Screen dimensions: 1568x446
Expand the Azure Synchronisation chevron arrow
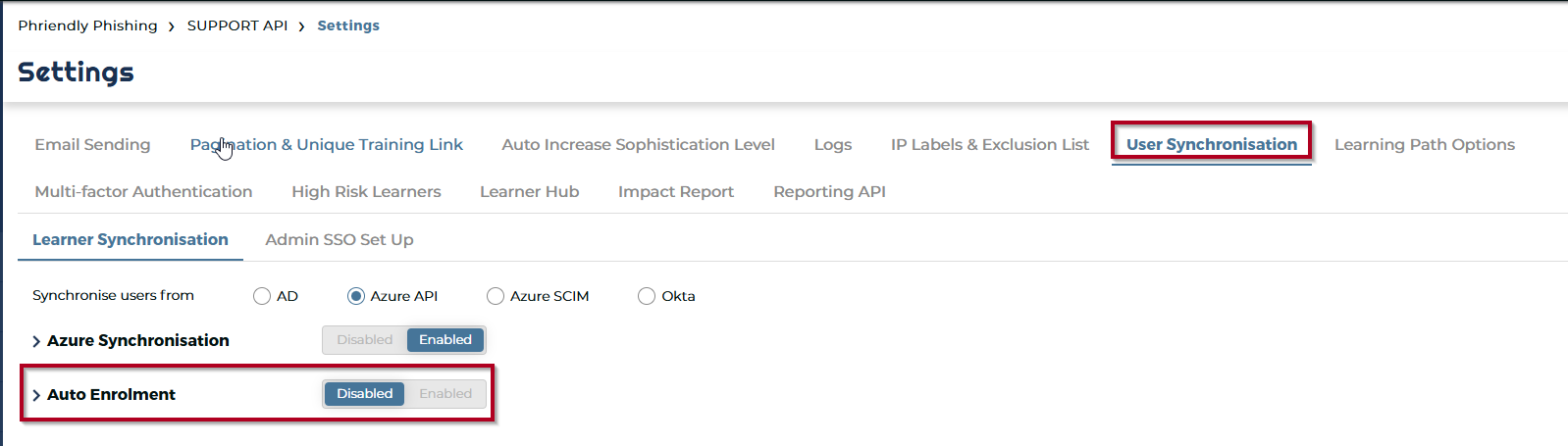point(36,341)
